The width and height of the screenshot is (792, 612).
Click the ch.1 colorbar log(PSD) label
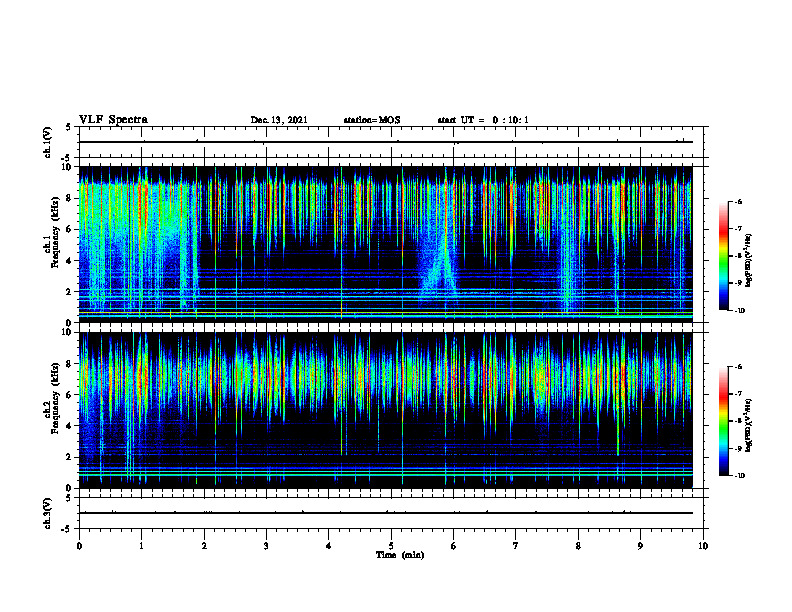point(749,261)
